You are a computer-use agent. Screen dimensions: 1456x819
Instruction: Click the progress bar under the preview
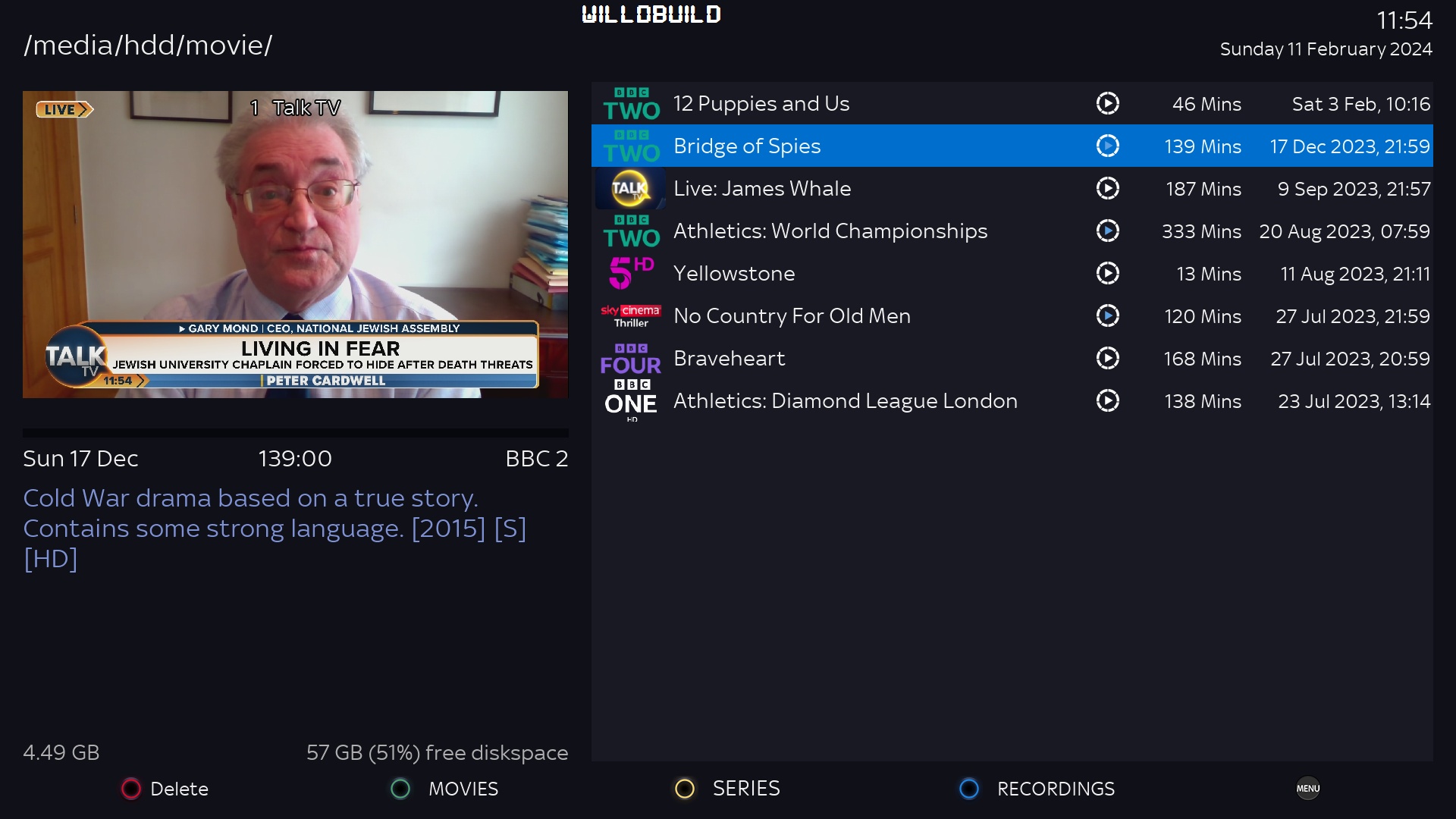click(x=295, y=433)
